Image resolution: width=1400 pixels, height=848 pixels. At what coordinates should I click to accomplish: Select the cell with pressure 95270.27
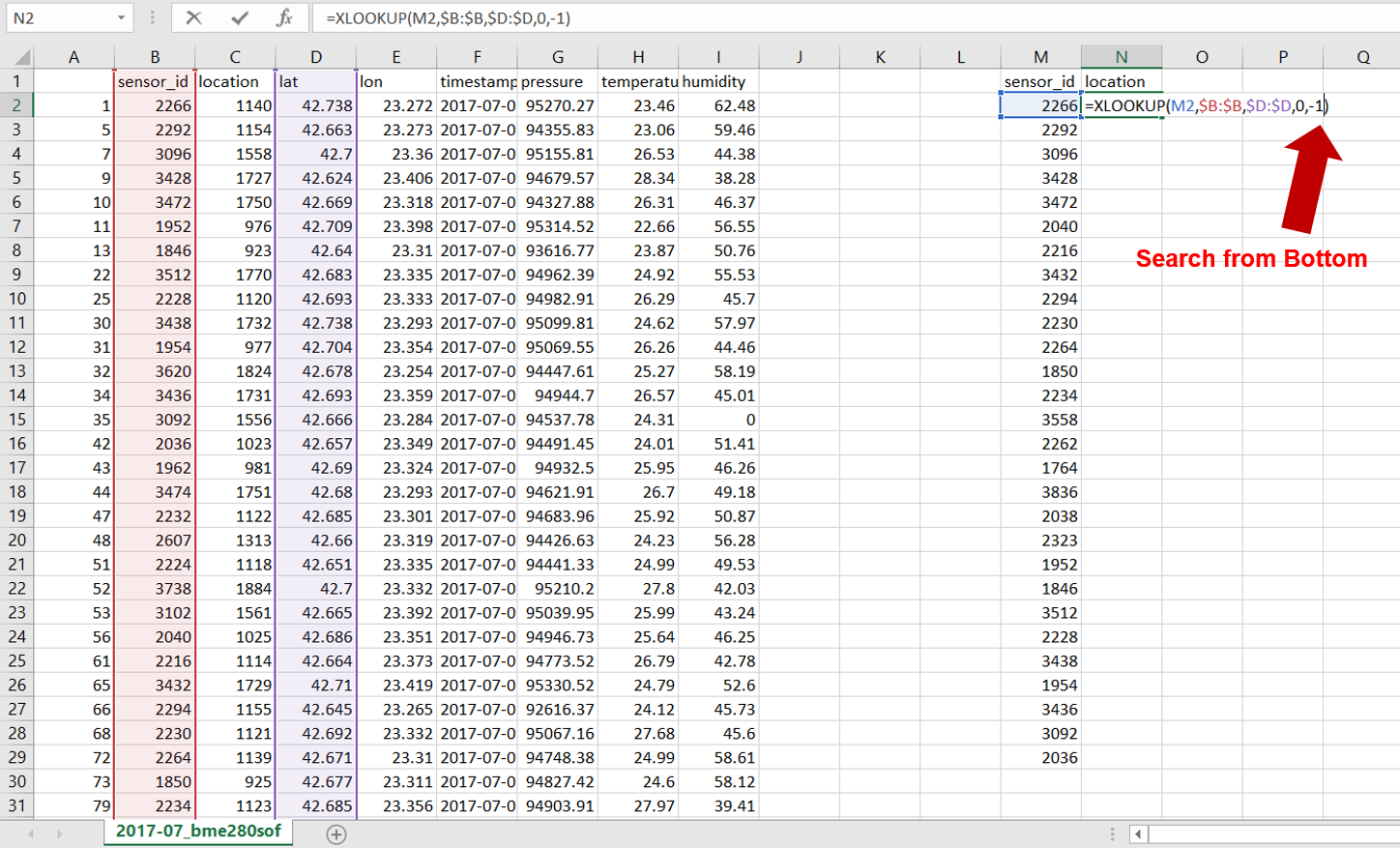tap(558, 105)
